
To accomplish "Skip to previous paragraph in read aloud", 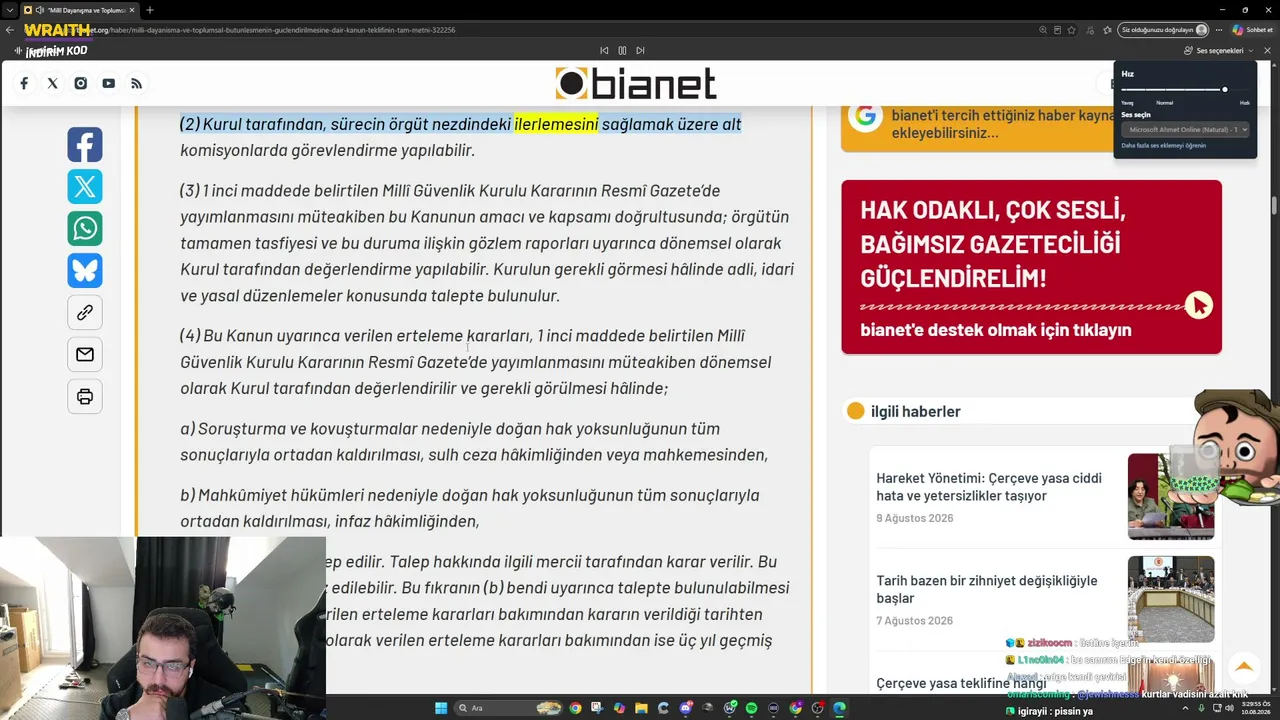I will click(604, 50).
